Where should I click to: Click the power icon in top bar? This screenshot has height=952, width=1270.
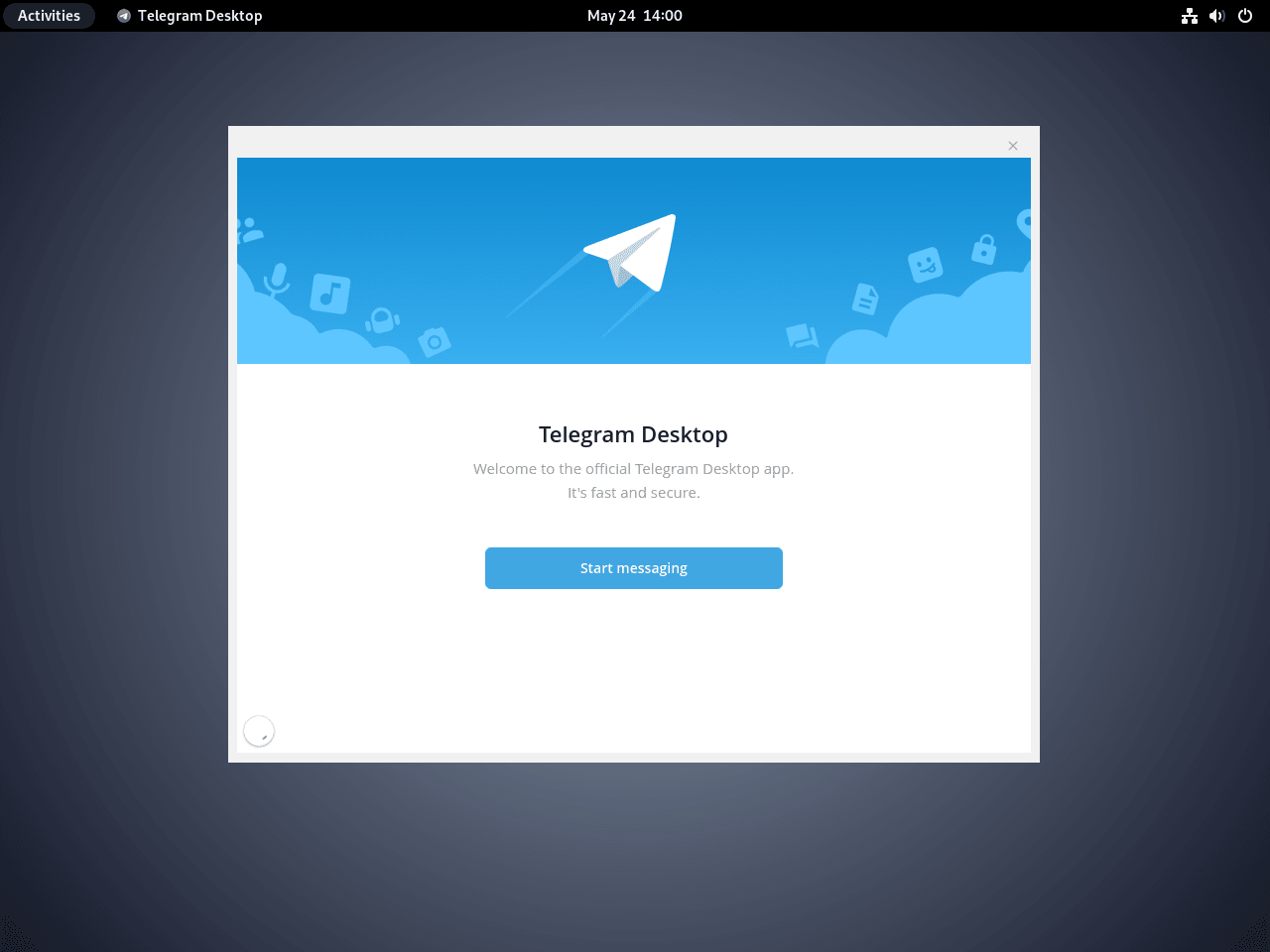1245,16
